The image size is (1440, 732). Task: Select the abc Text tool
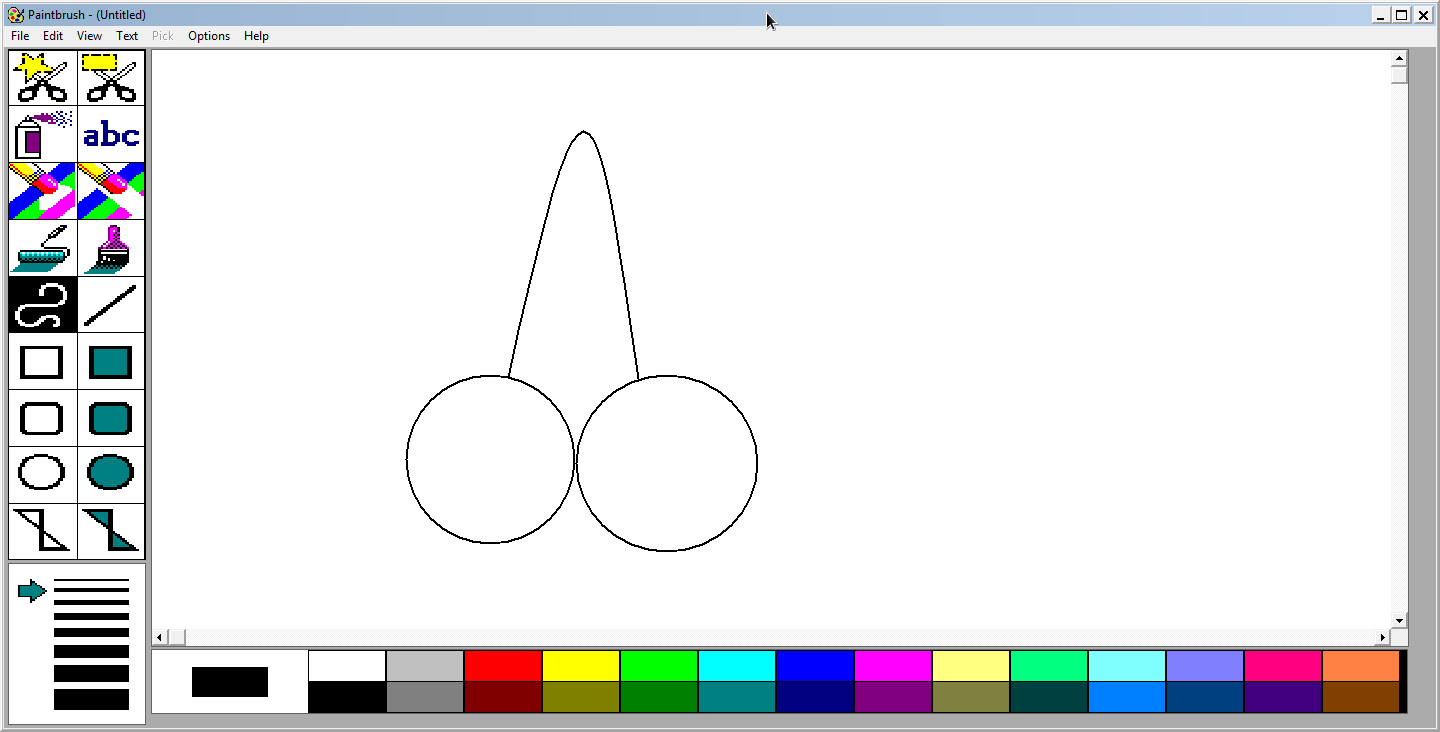click(111, 134)
